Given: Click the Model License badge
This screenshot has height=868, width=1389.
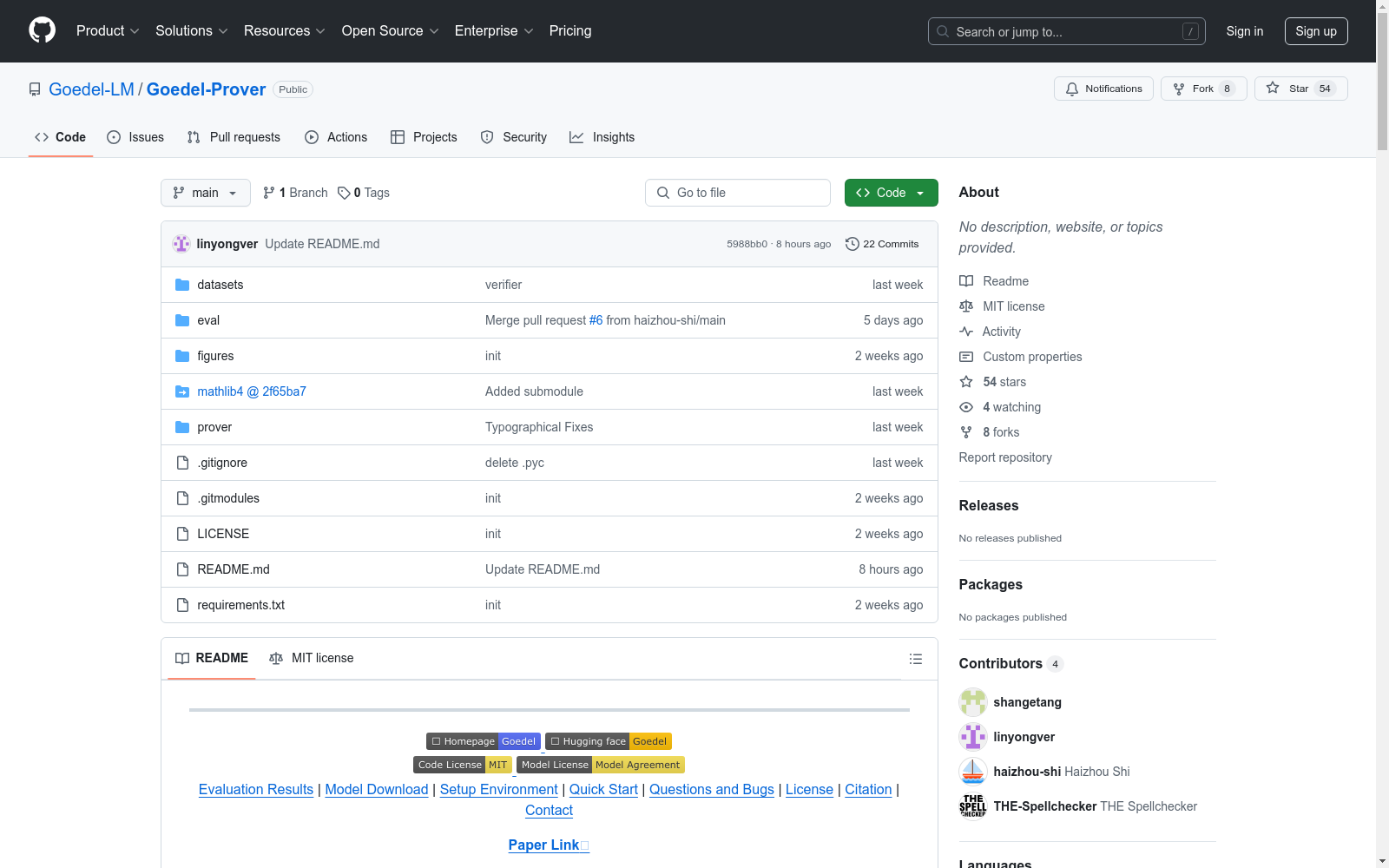Looking at the screenshot, I should click(601, 765).
